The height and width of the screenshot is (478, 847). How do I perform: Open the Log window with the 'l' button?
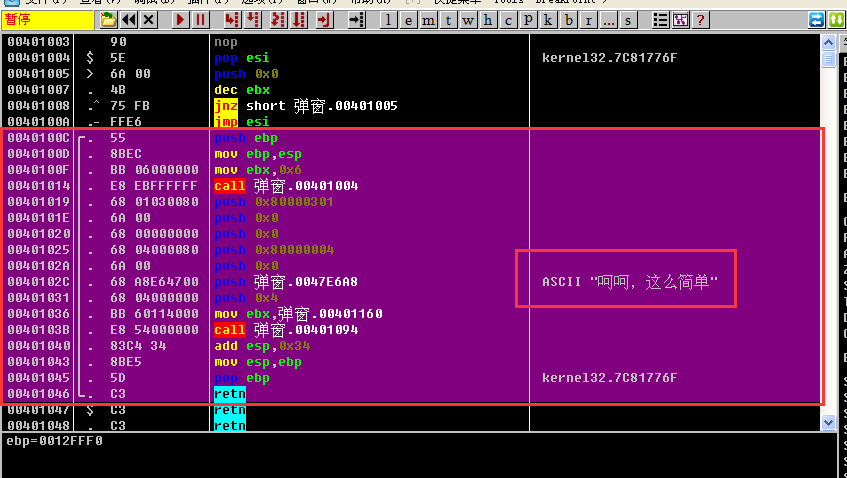[388, 20]
